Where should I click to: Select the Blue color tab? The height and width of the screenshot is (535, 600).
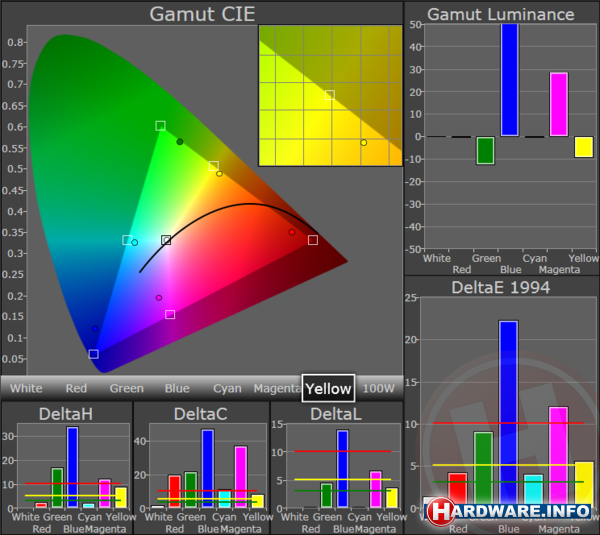pyautogui.click(x=177, y=388)
